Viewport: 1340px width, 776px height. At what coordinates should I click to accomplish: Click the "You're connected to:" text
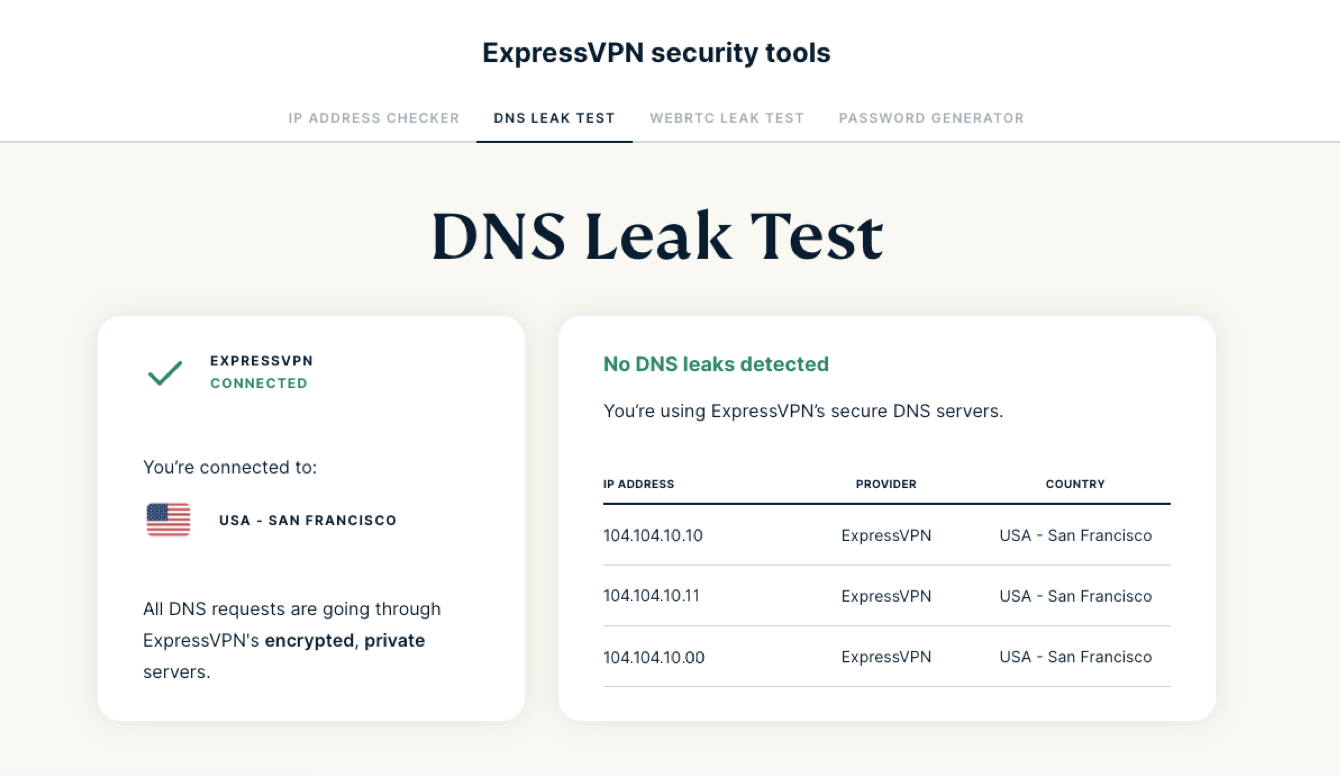coord(230,467)
